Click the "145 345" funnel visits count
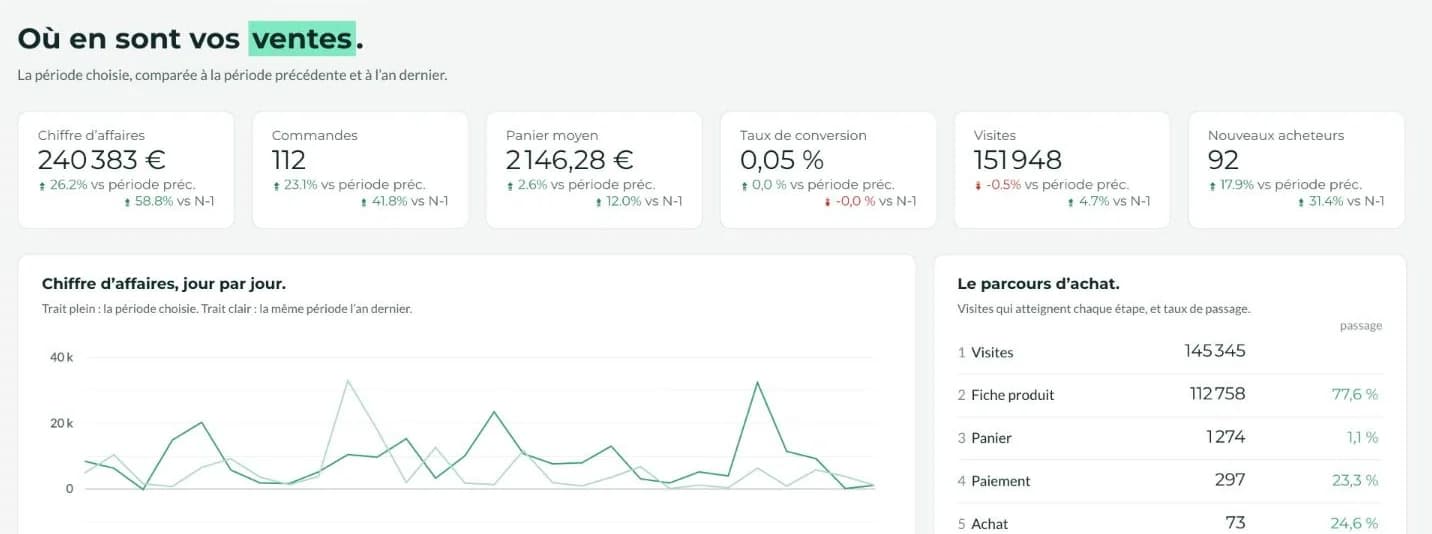The image size is (1432, 534). pos(1215,351)
